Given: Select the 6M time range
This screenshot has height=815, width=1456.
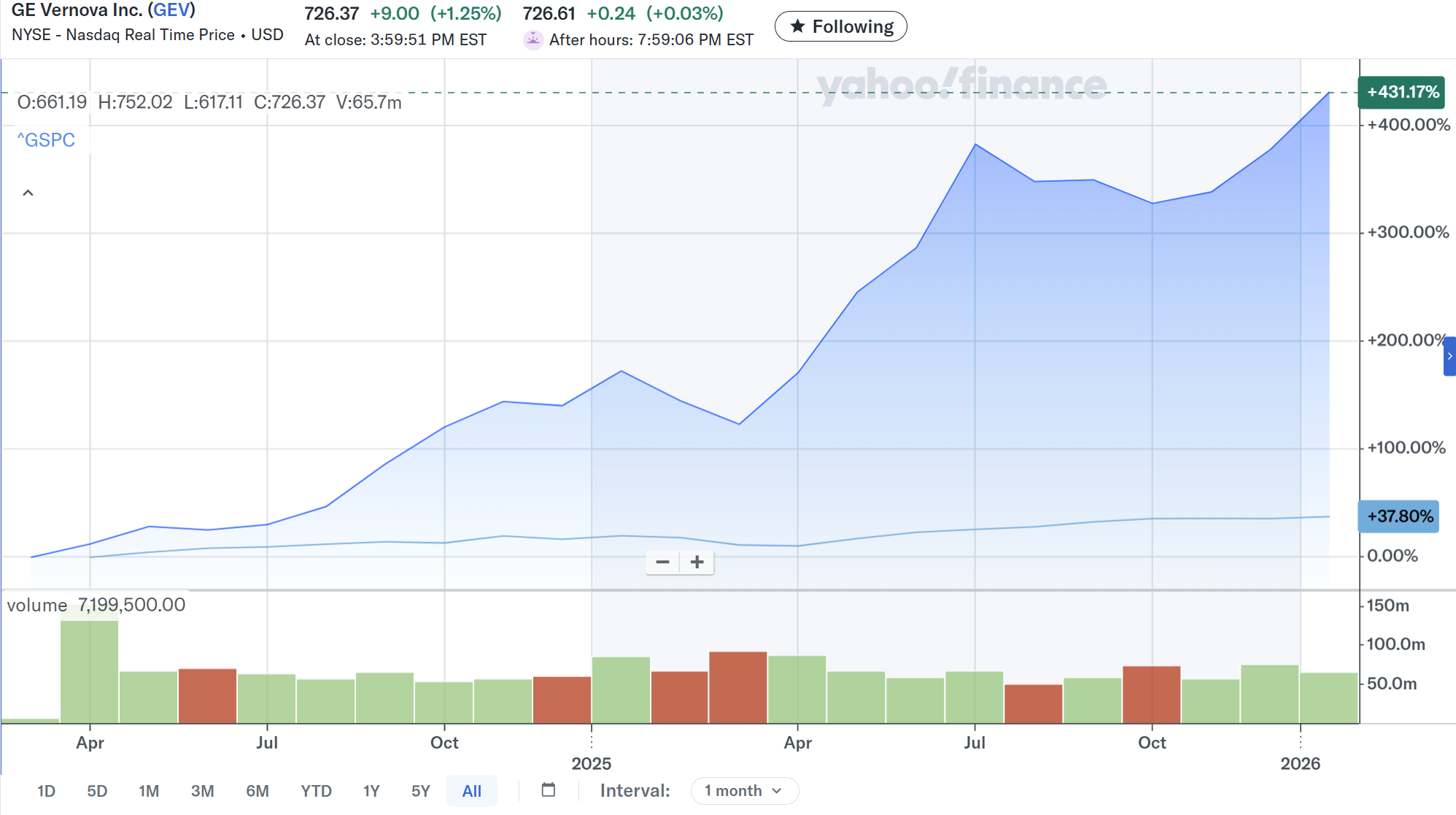Looking at the screenshot, I should pyautogui.click(x=257, y=791).
